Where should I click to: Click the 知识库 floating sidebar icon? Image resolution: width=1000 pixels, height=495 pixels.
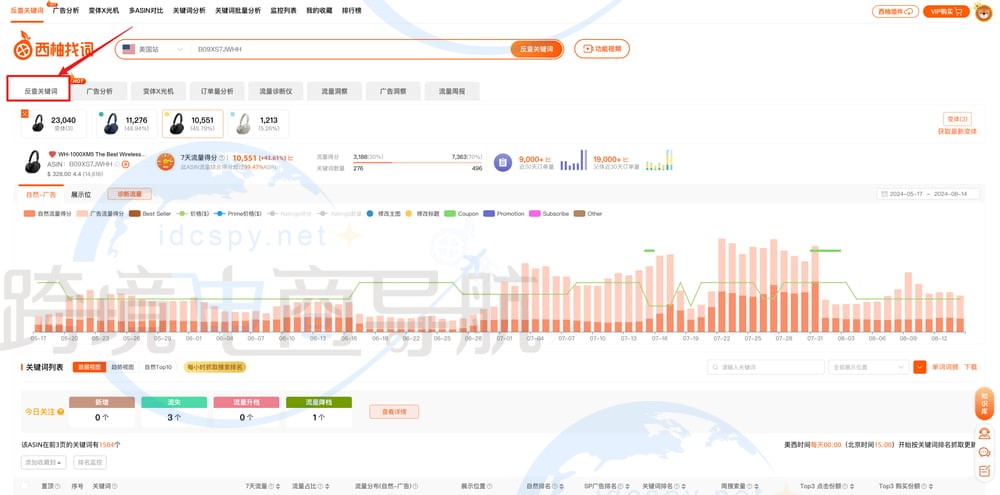tap(984, 403)
